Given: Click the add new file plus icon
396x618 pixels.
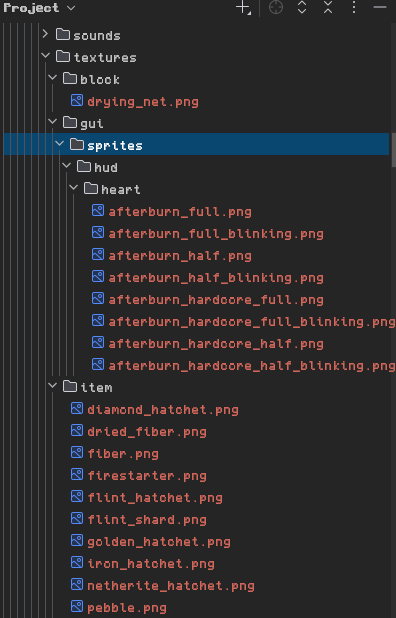Looking at the screenshot, I should pos(243,7).
